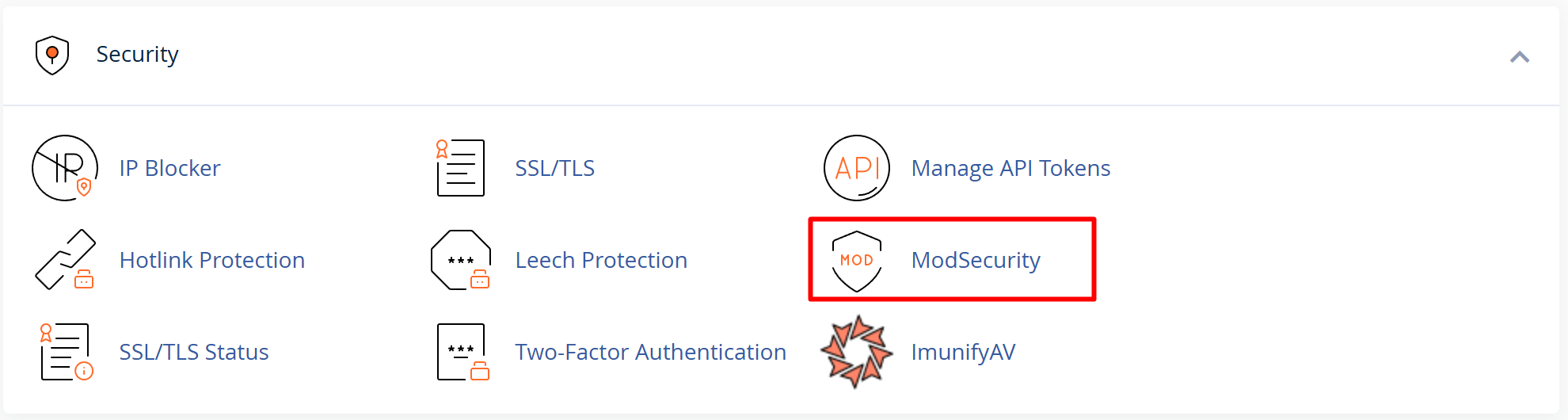1568x420 pixels.
Task: Open the ModSecurity shield icon
Action: point(857,260)
